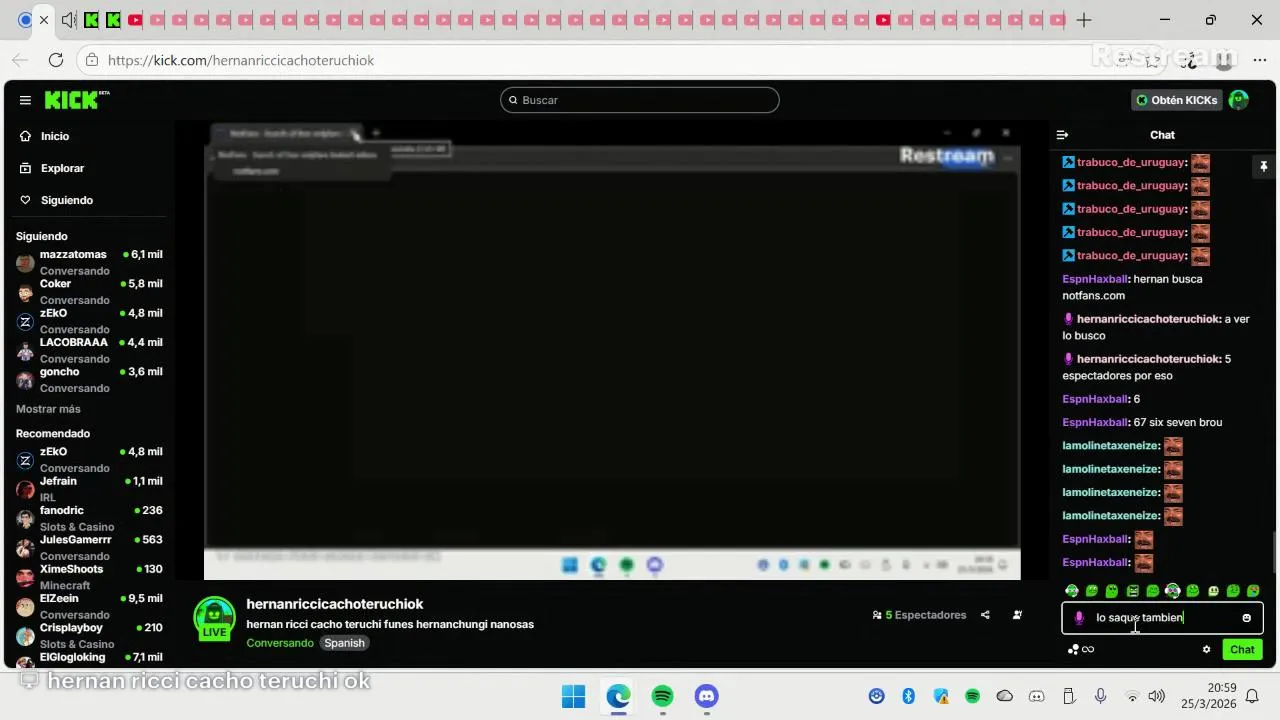The width and height of the screenshot is (1280, 720).
Task: Open Siguiendo in sidebar navigation
Action: click(x=66, y=200)
